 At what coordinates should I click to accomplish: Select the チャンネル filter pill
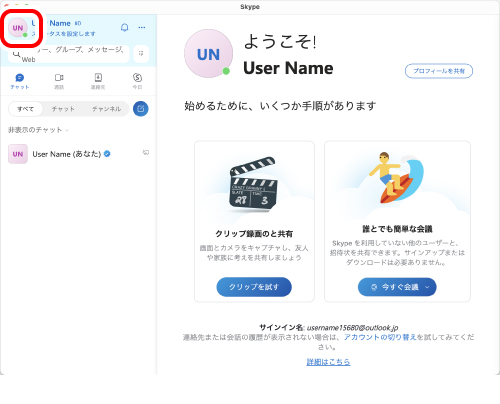click(106, 109)
